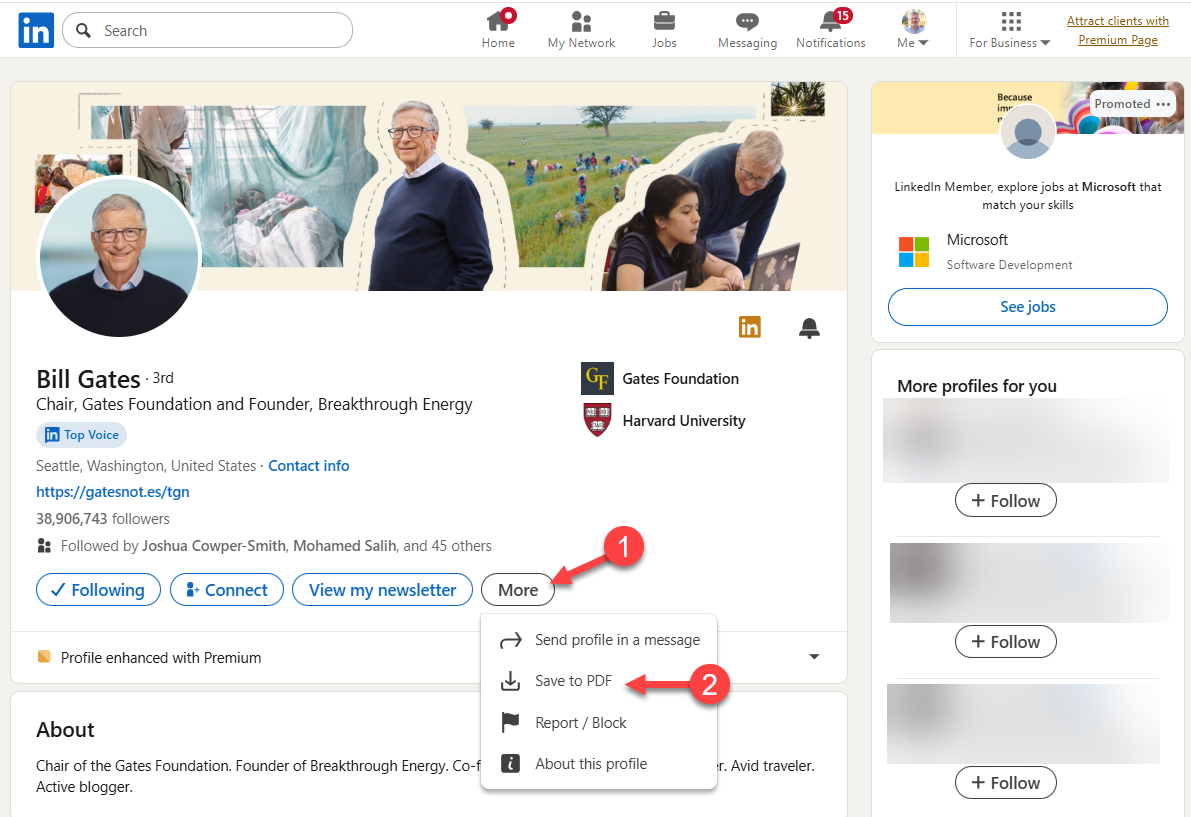The image size is (1191, 817).
Task: Click the Harvard University crest logo
Action: [x=597, y=420]
